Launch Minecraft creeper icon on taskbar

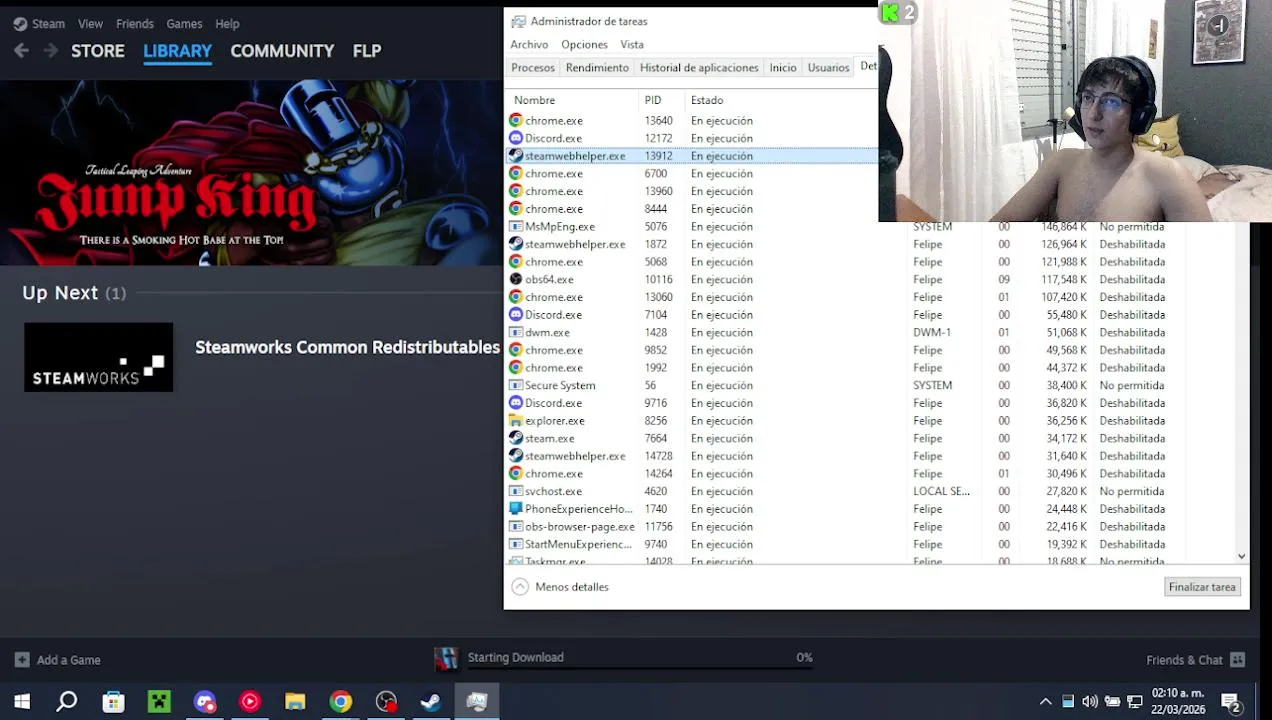tap(159, 702)
